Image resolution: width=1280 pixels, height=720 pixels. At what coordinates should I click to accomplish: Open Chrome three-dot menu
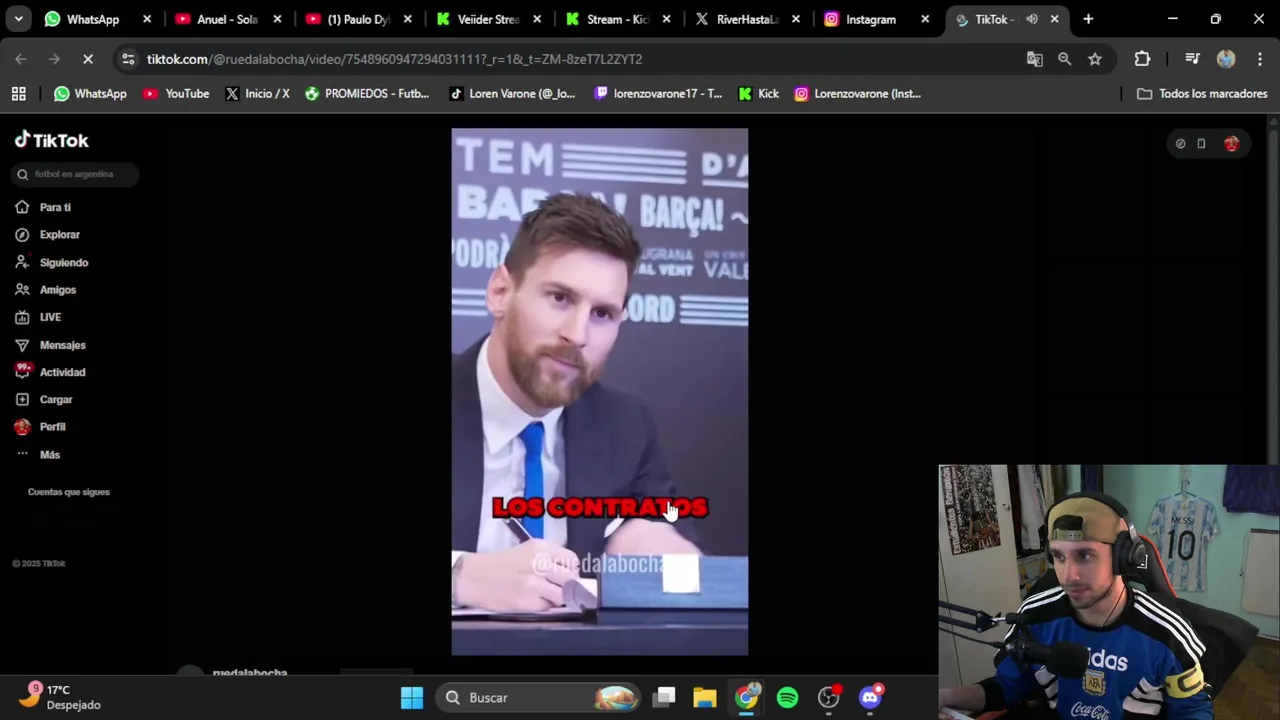(1258, 59)
